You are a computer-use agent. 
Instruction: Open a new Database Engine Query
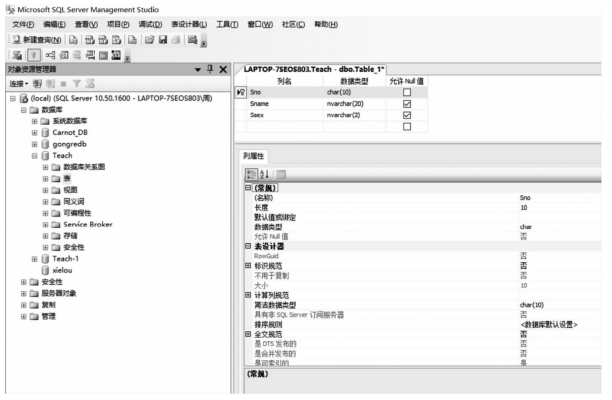coord(73,39)
